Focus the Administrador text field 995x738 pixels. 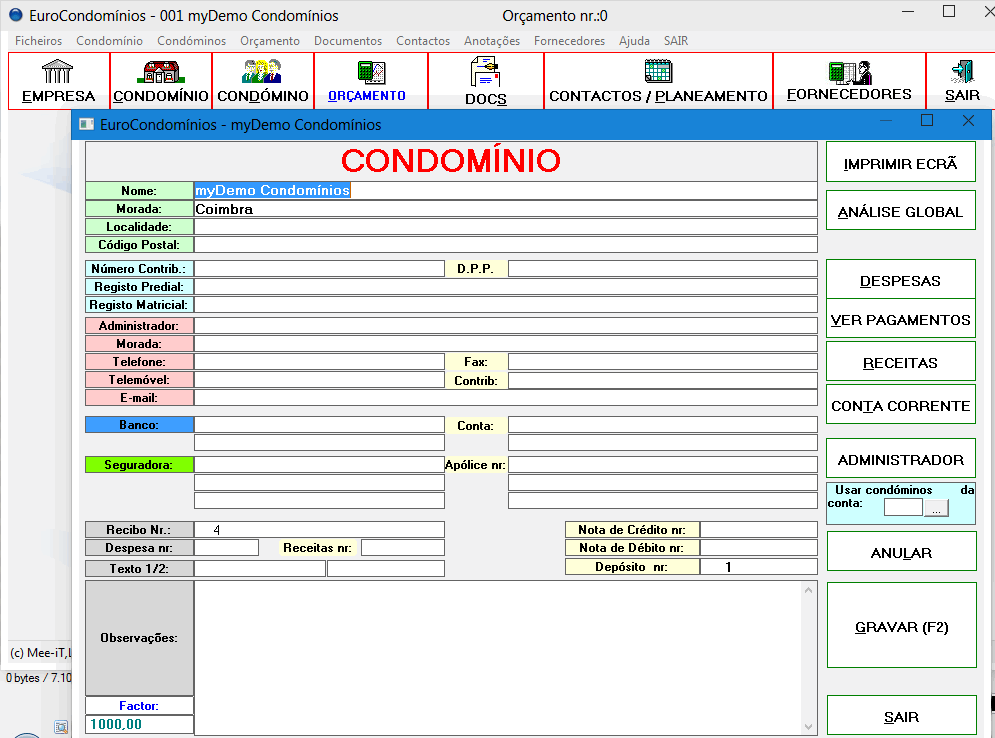point(505,326)
